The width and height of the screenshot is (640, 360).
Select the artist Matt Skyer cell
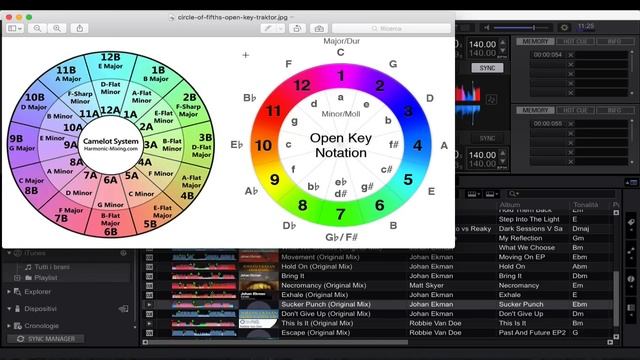tap(426, 285)
